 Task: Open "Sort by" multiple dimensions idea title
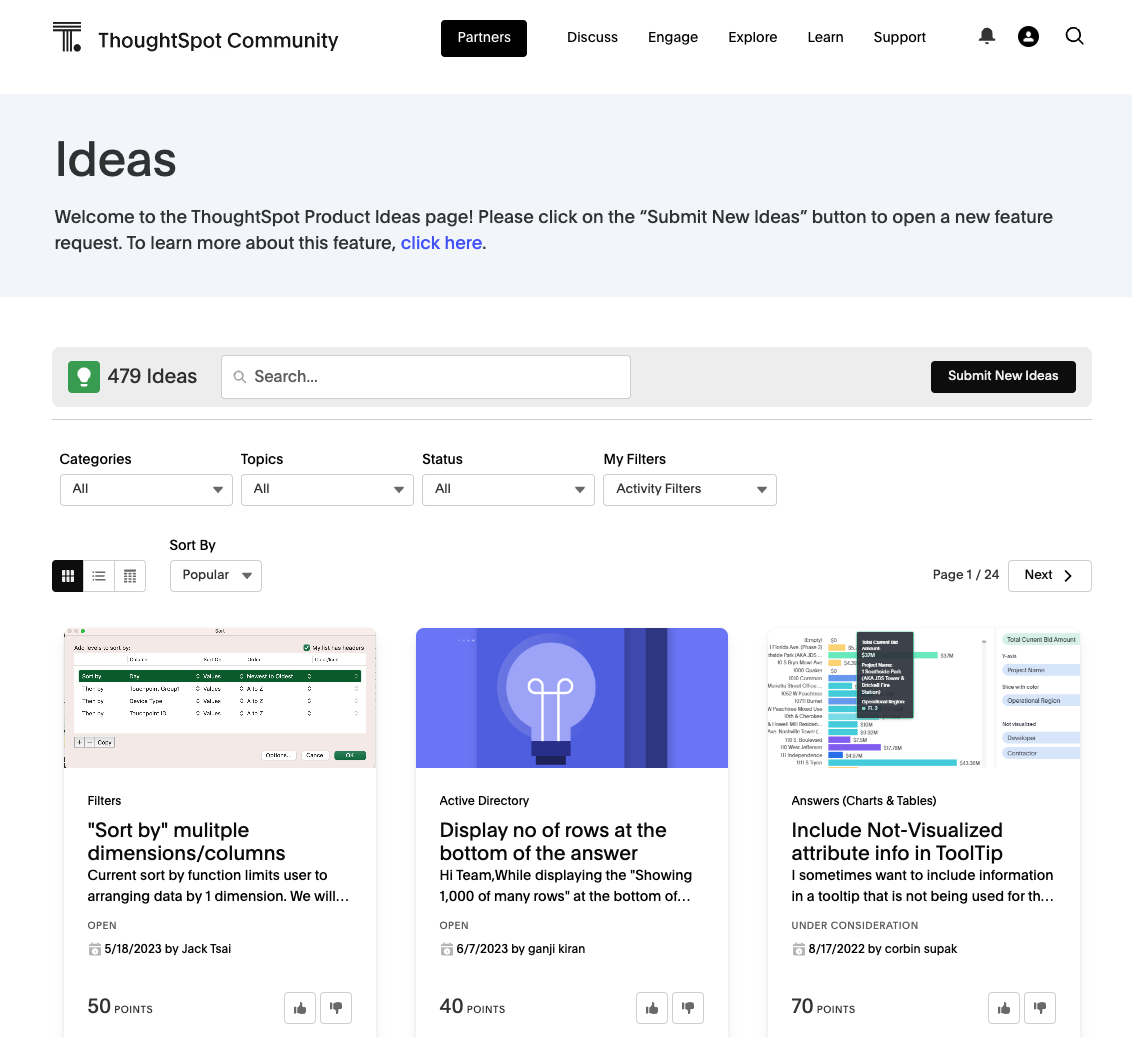pos(186,841)
